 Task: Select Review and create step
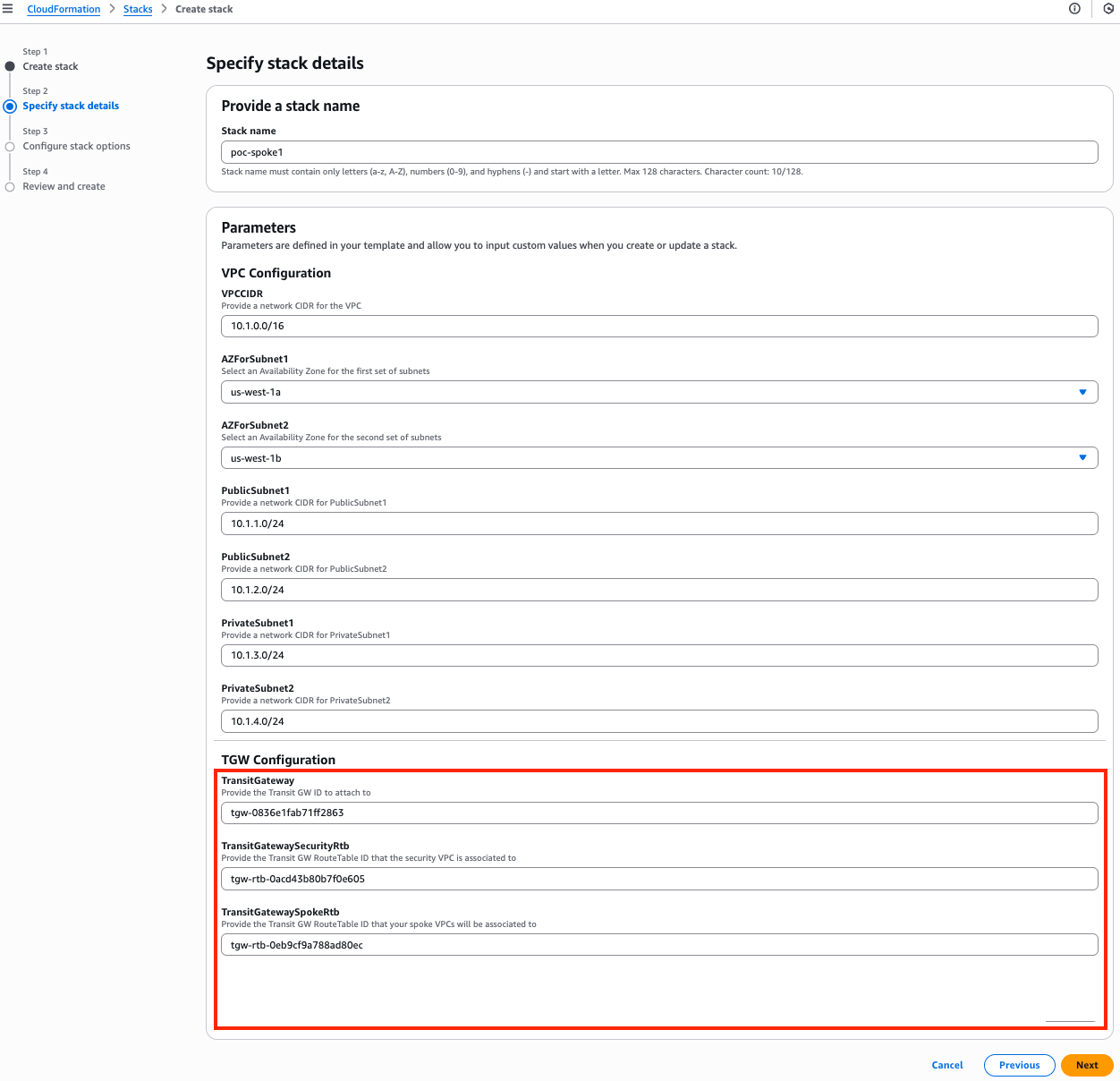click(64, 186)
